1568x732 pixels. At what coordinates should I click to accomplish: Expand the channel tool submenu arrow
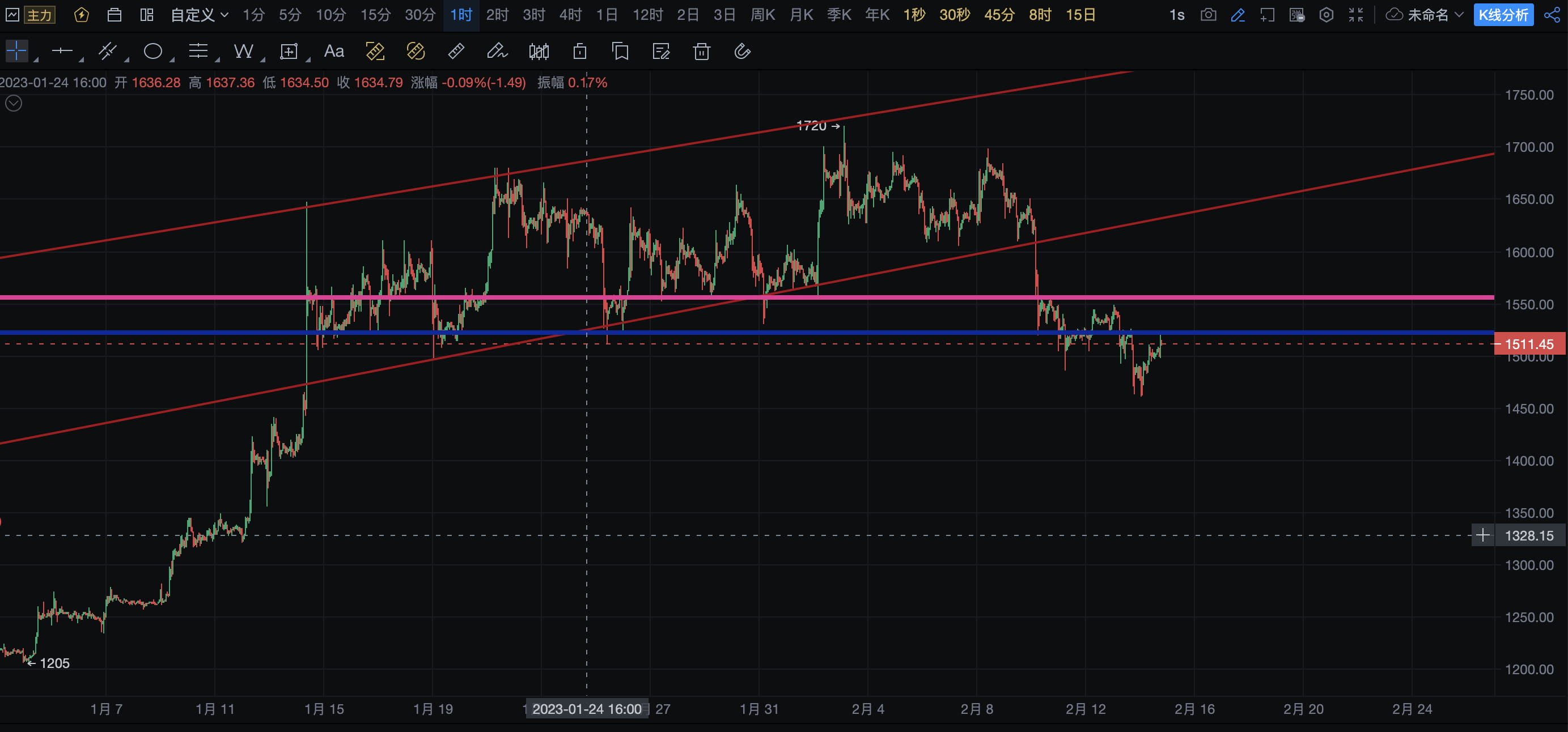[126, 59]
